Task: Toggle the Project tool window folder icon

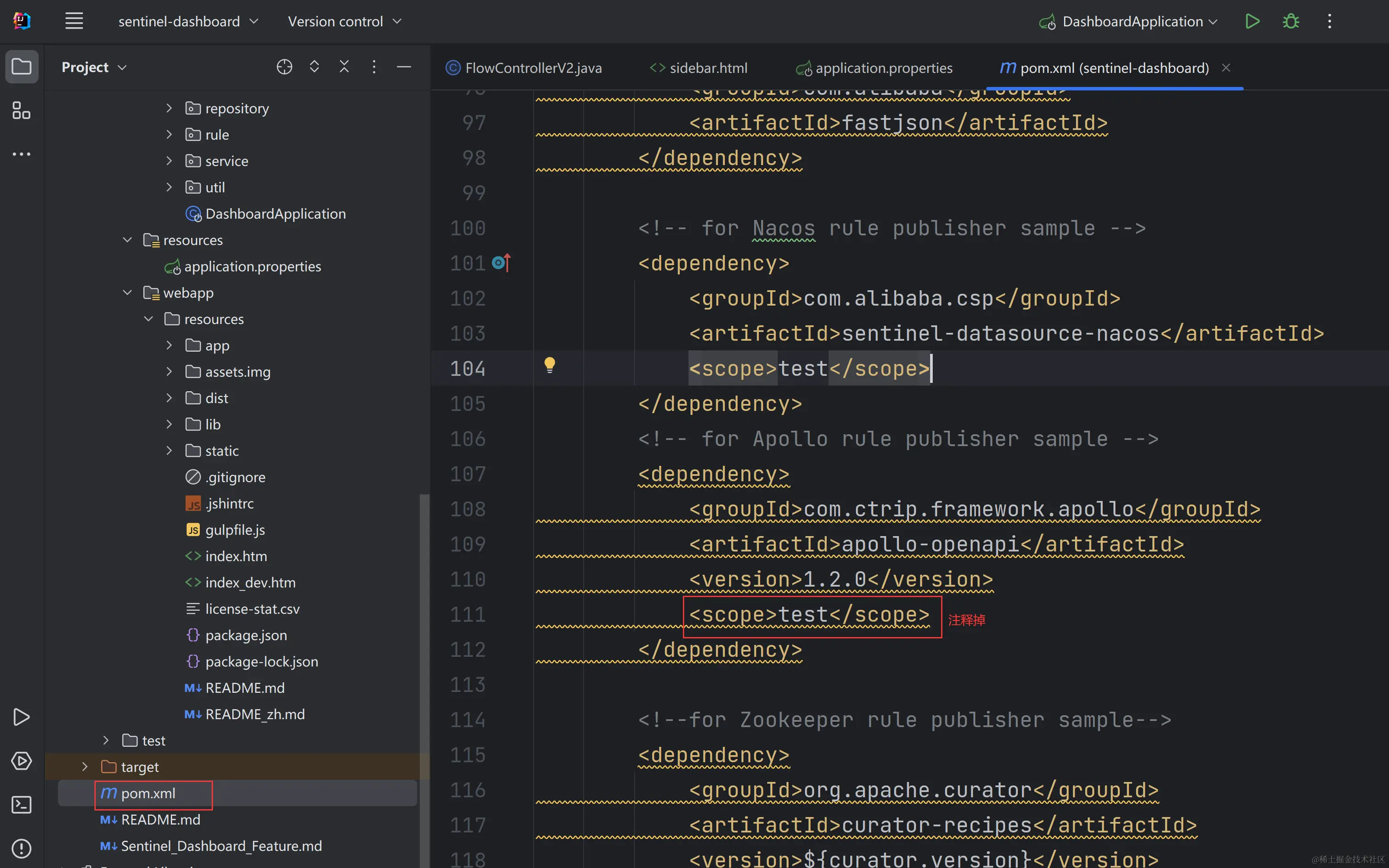Action: click(21, 67)
